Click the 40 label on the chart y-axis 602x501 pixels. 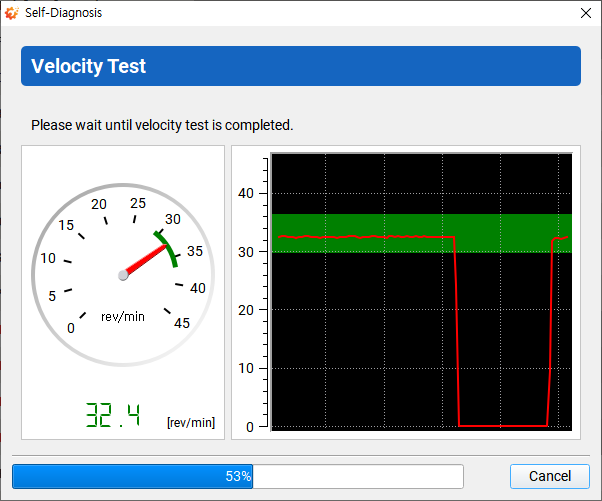(x=249, y=194)
